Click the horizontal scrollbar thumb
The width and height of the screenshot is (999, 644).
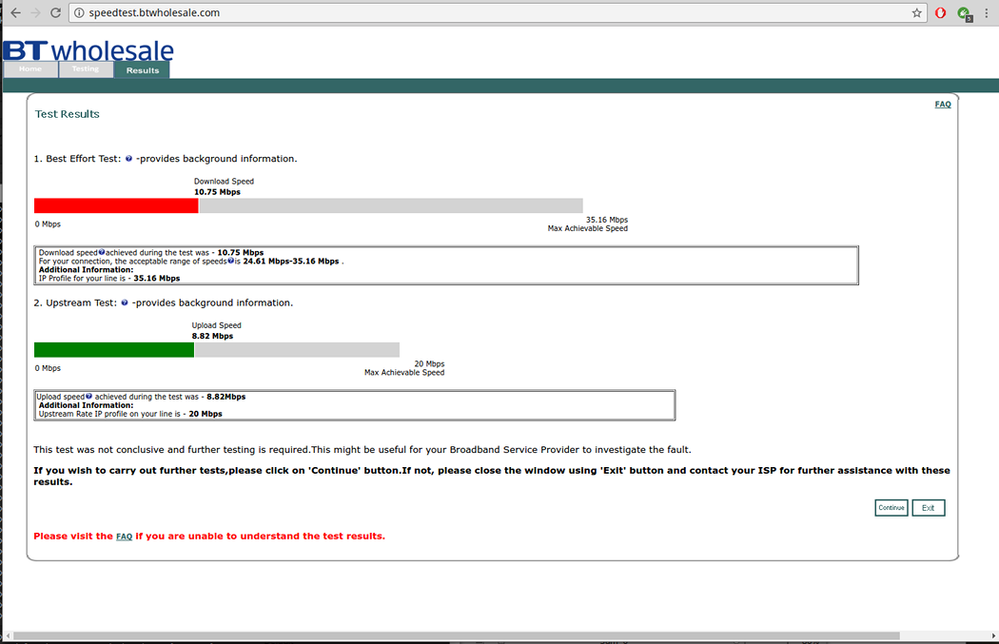456,636
